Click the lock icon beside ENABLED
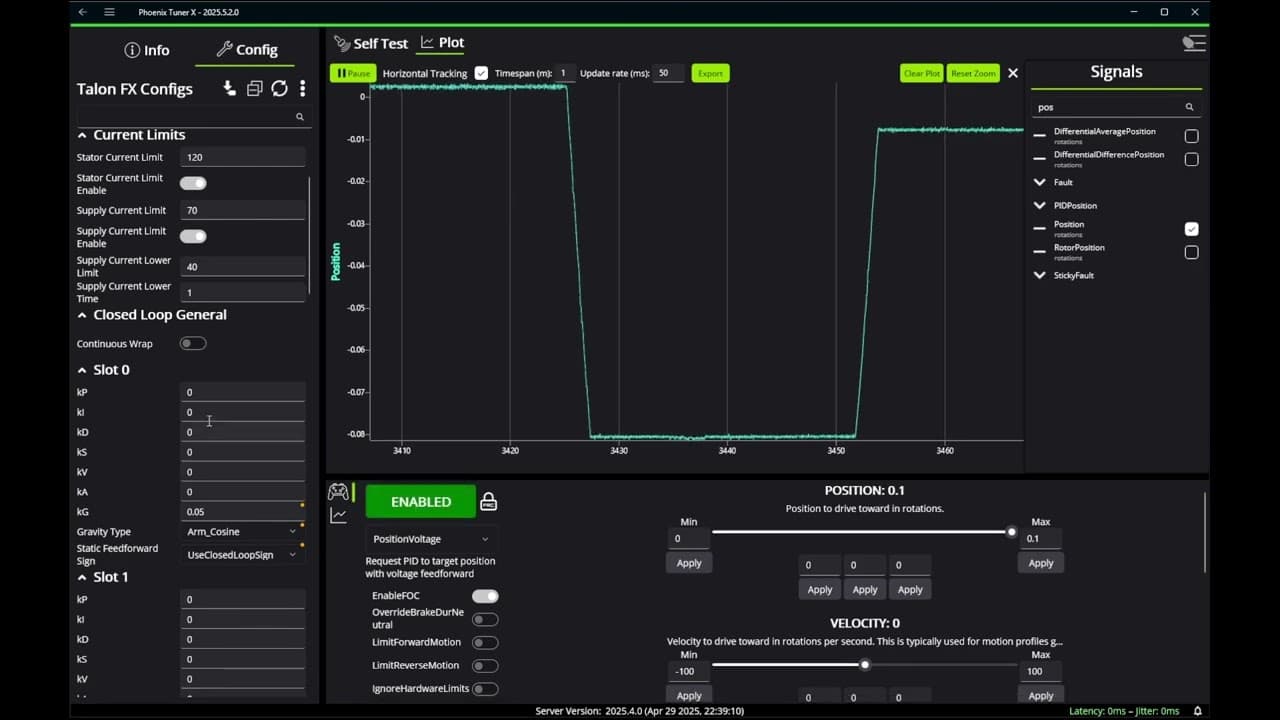The width and height of the screenshot is (1280, 720). click(x=488, y=502)
